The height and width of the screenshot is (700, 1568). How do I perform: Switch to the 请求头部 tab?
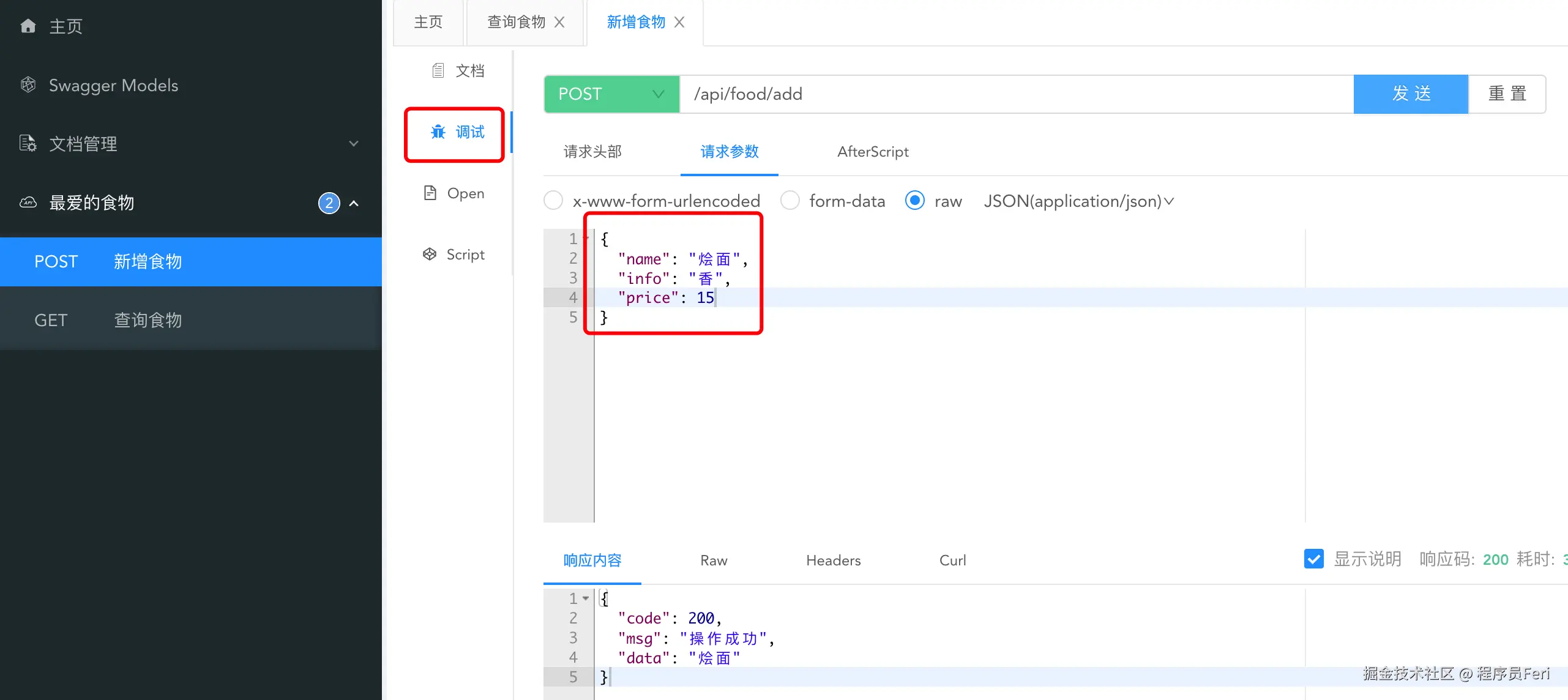pos(592,152)
